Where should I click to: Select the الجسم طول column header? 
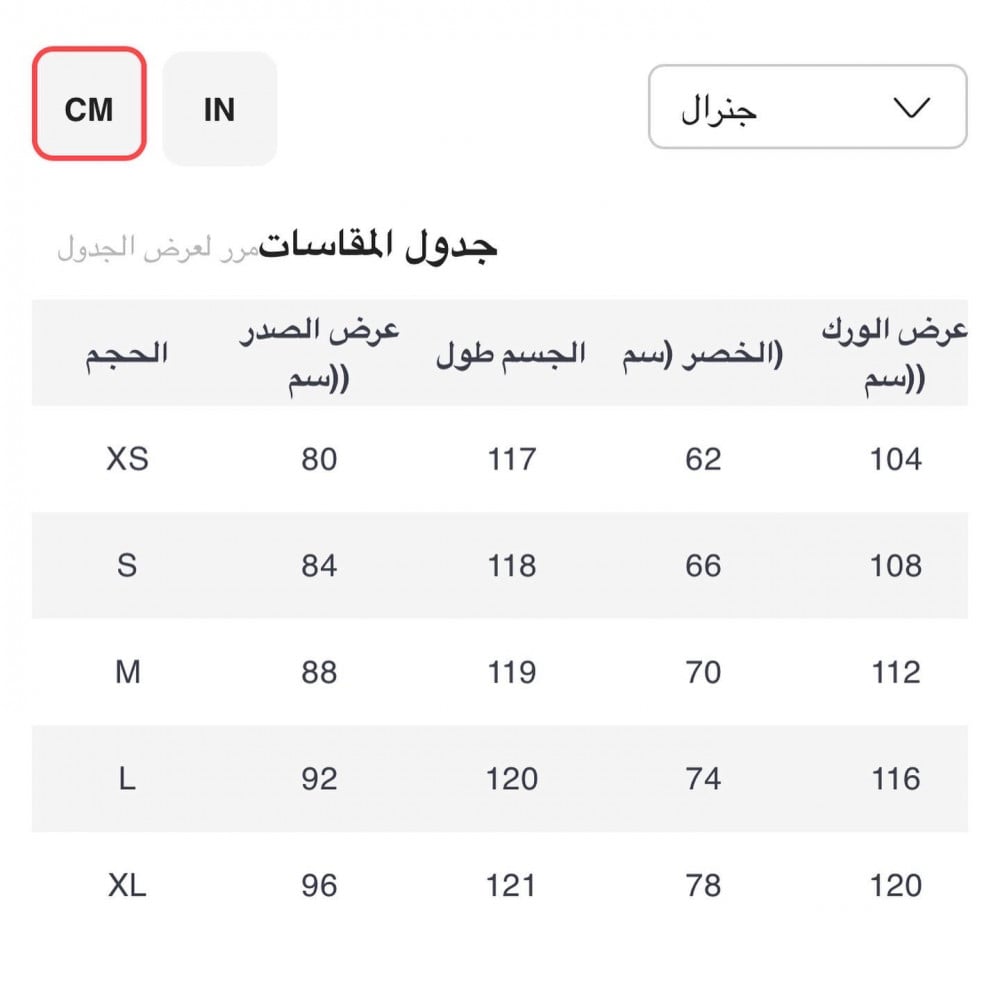(x=511, y=355)
